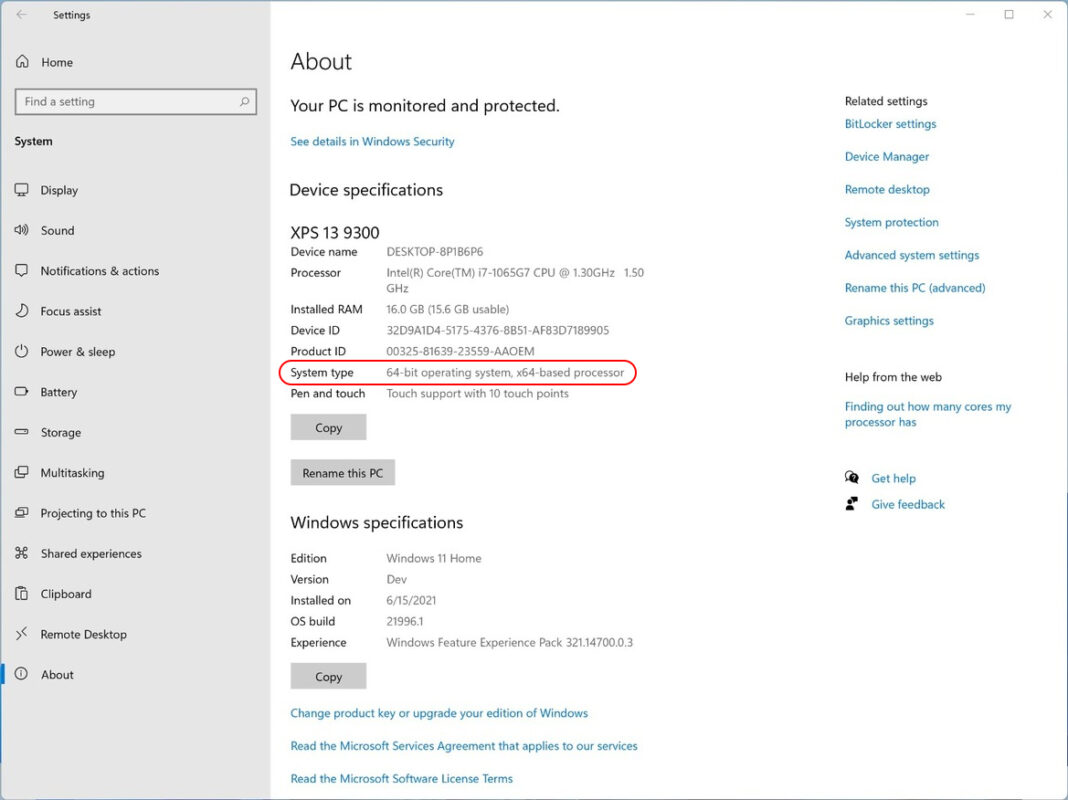Click Rename this PC (advanced) link
The width and height of the screenshot is (1068, 800).
tap(915, 287)
